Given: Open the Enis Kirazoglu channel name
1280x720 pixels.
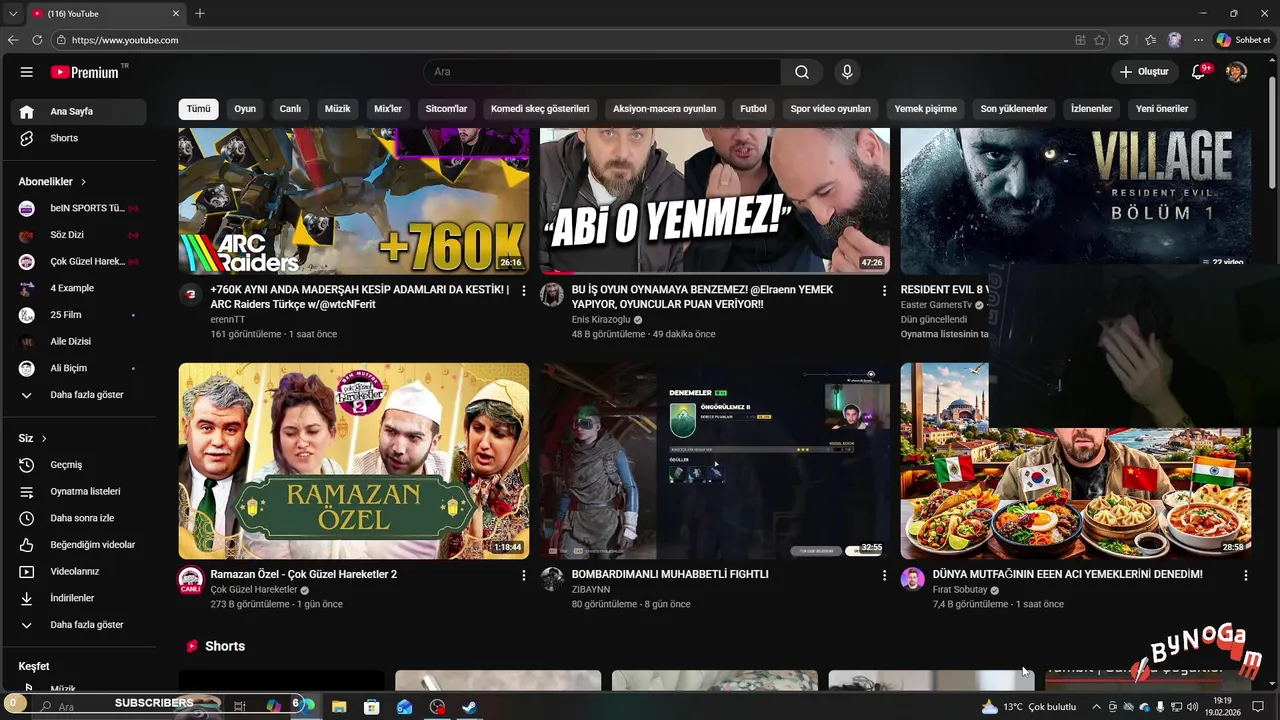Looking at the screenshot, I should click(601, 320).
